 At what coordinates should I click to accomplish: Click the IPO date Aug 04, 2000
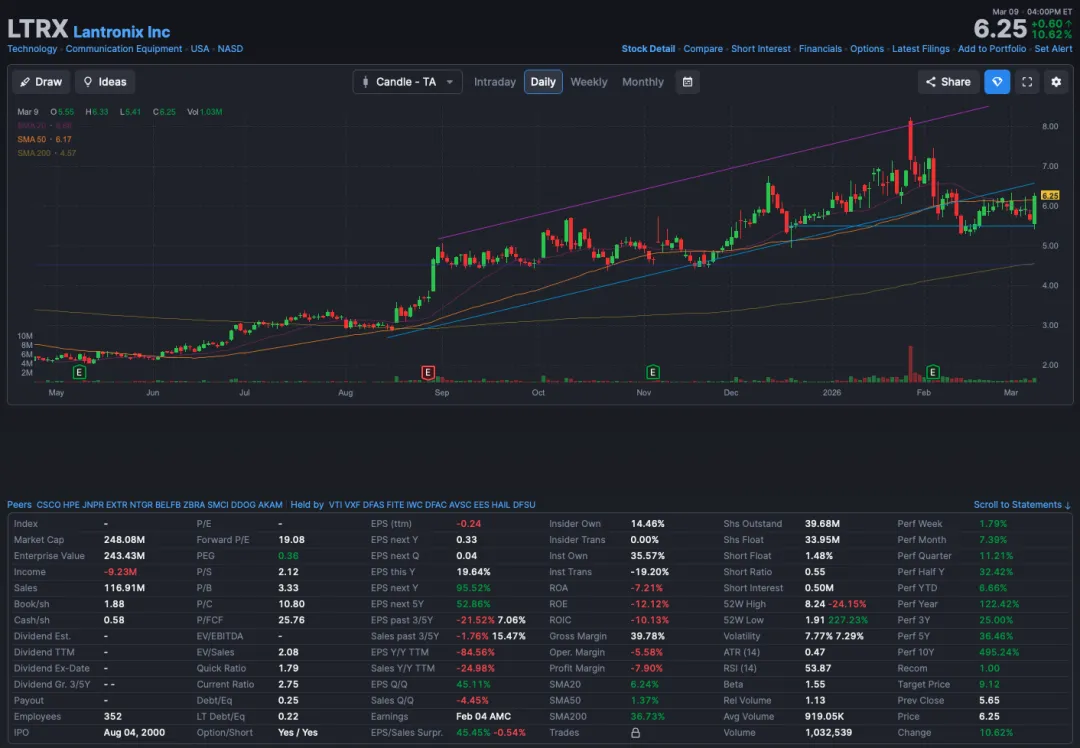(x=134, y=733)
